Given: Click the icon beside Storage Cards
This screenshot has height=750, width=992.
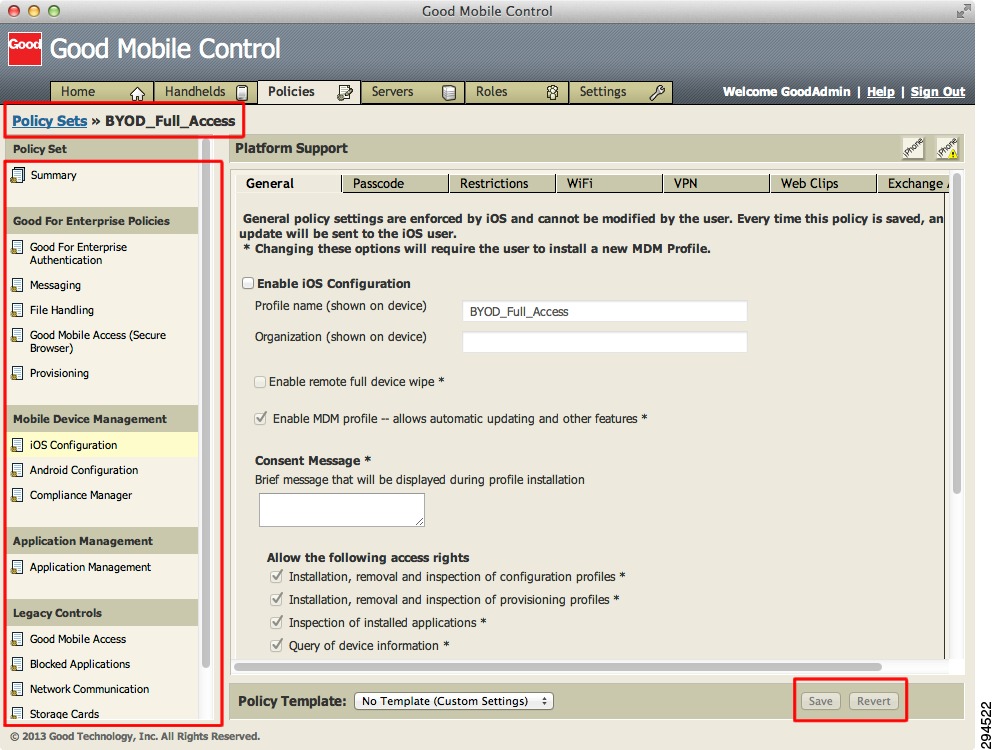Looking at the screenshot, I should coord(18,714).
